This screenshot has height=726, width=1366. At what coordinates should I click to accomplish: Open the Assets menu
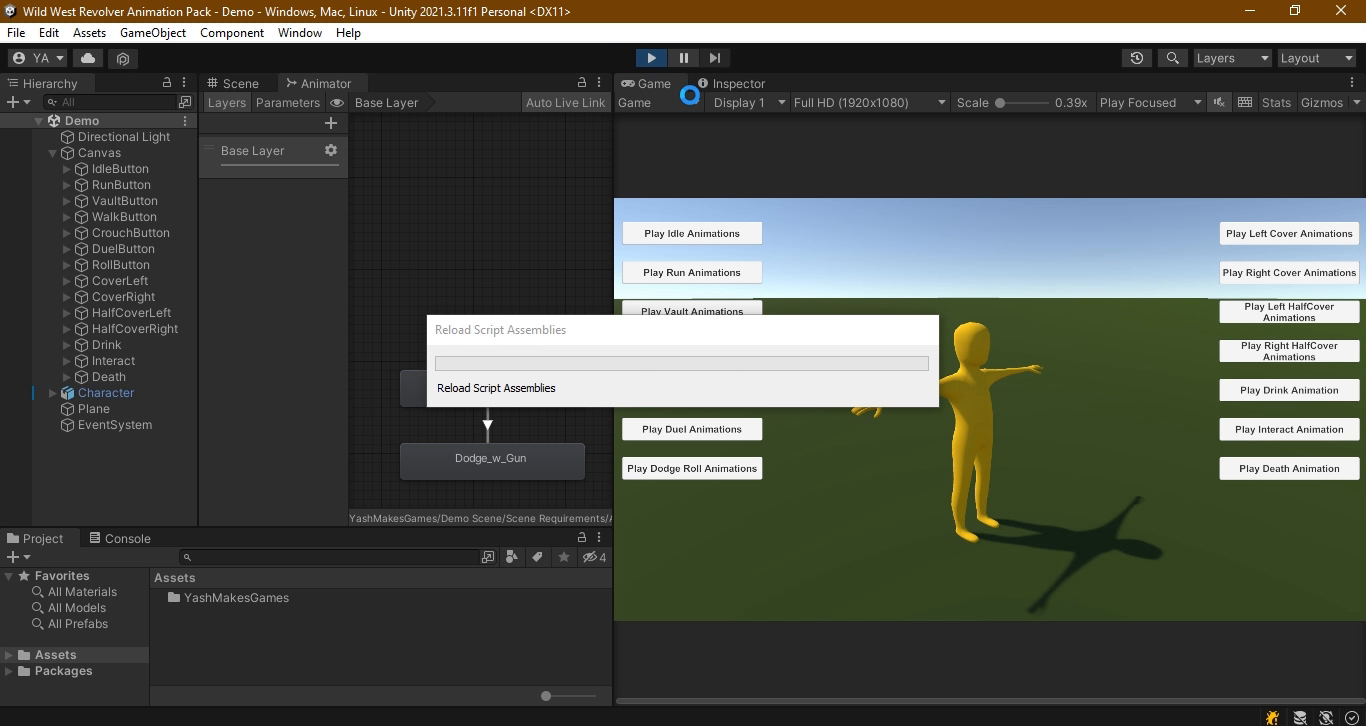[89, 32]
